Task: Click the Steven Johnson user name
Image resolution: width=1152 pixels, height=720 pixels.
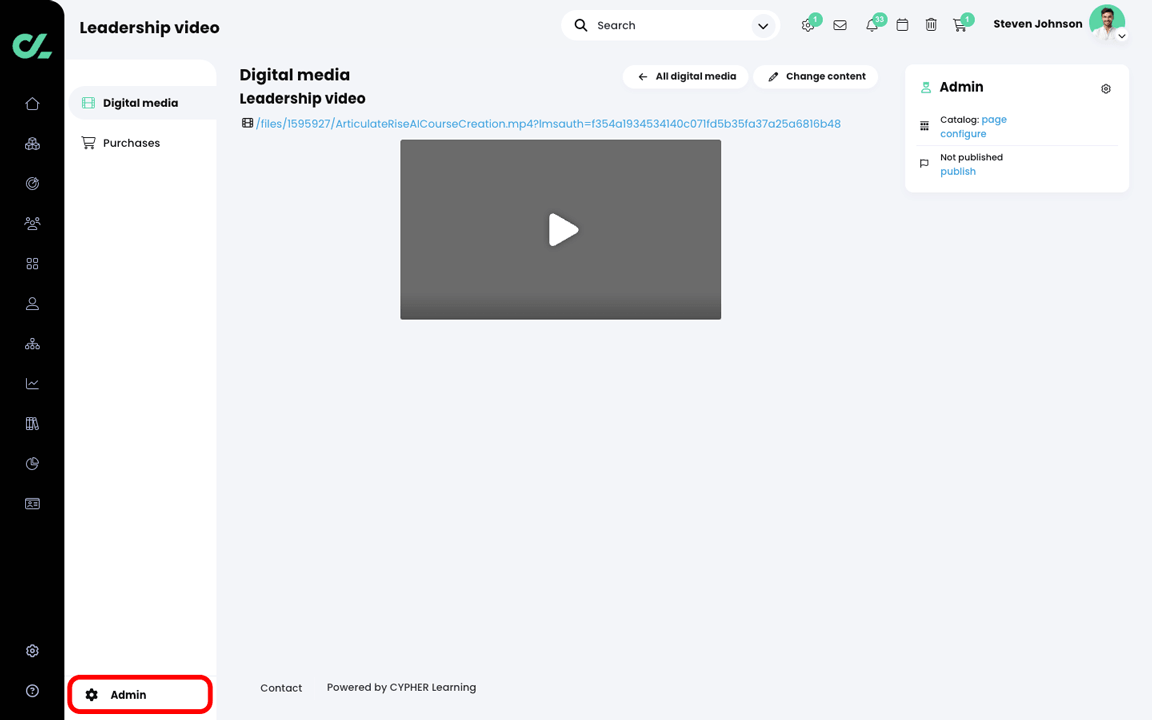Action: [1037, 24]
